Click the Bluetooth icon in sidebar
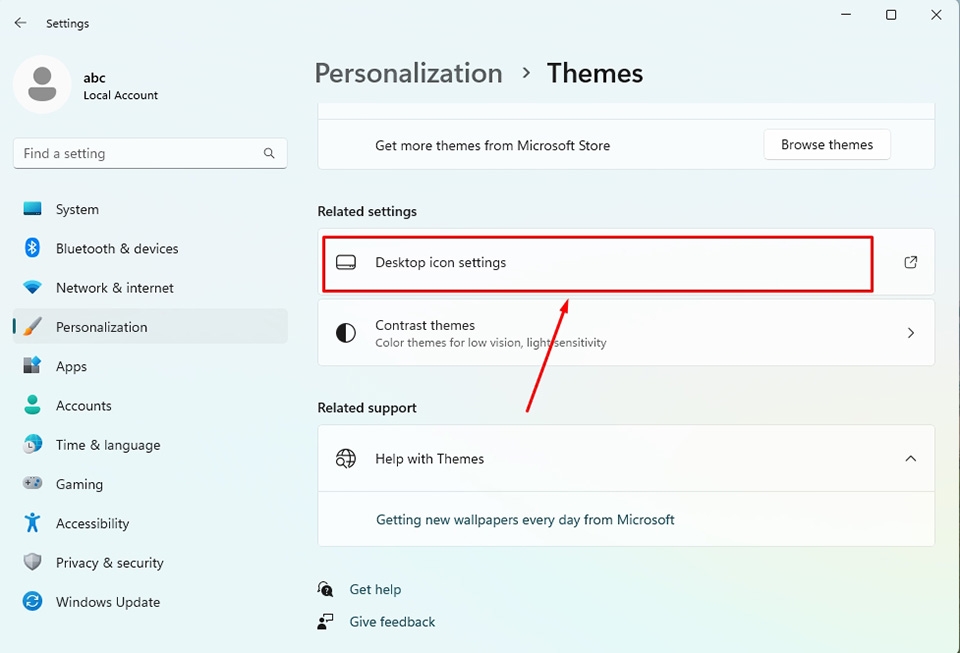Image resolution: width=960 pixels, height=653 pixels. (x=32, y=248)
